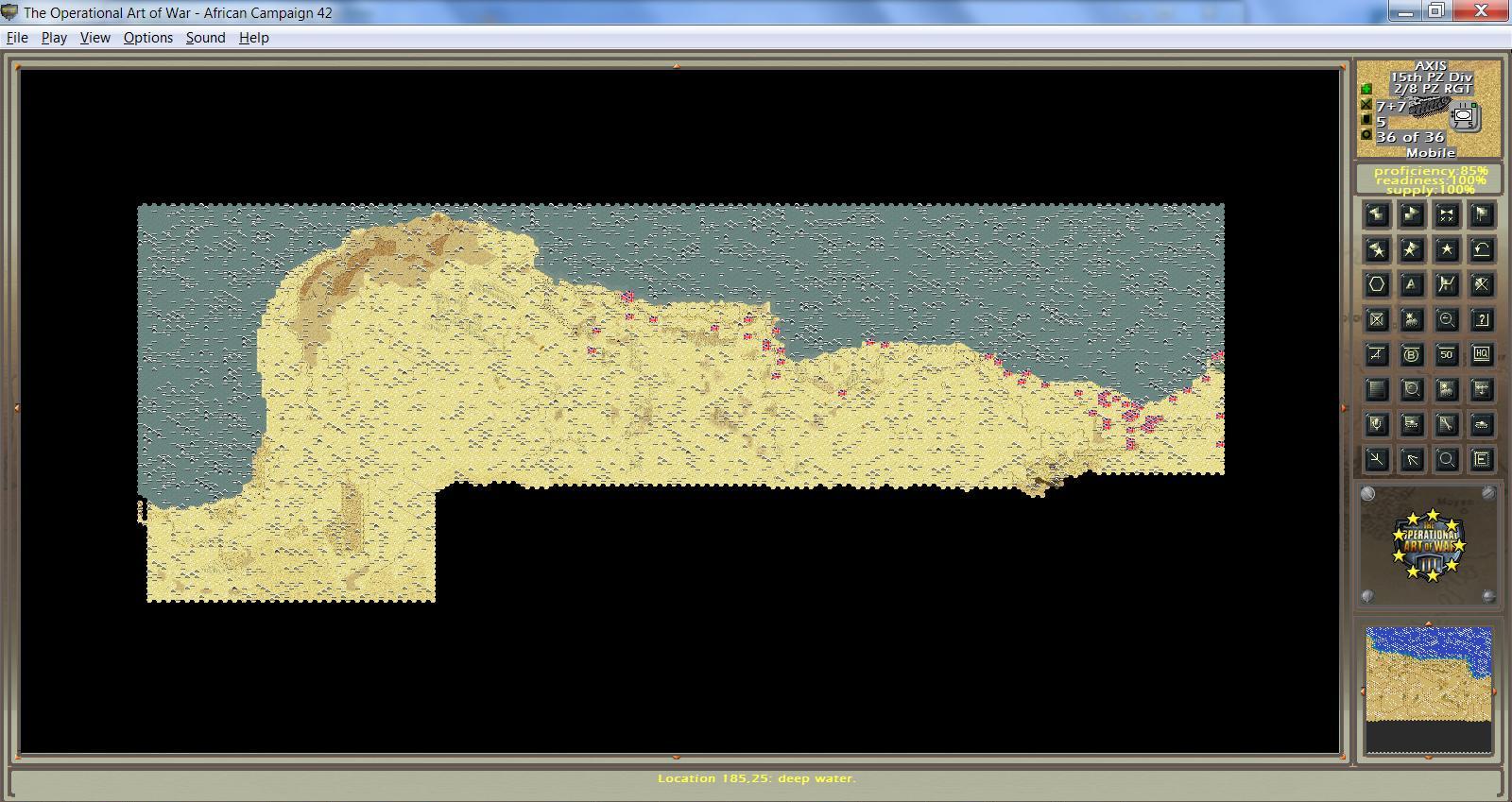Click the zoom-out magnifier button
1512x802 pixels.
coord(1447,319)
